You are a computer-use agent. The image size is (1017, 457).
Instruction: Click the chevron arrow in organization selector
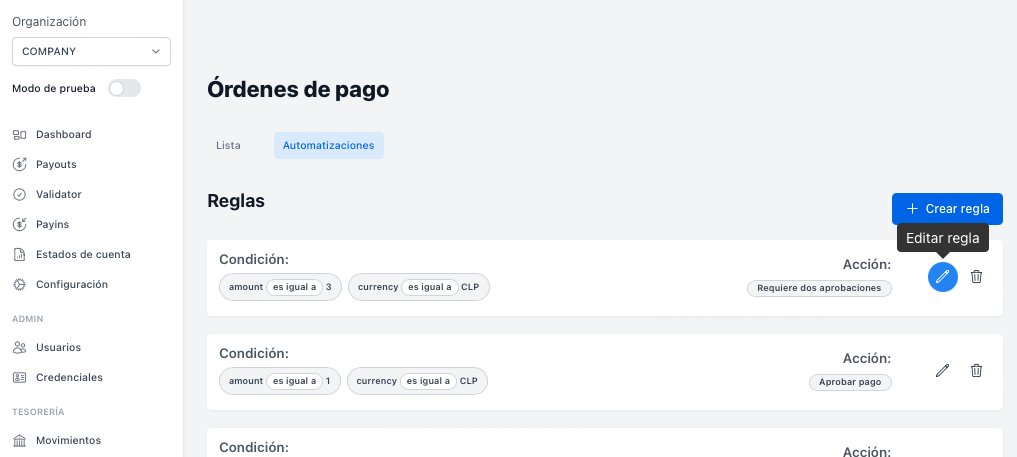point(156,51)
